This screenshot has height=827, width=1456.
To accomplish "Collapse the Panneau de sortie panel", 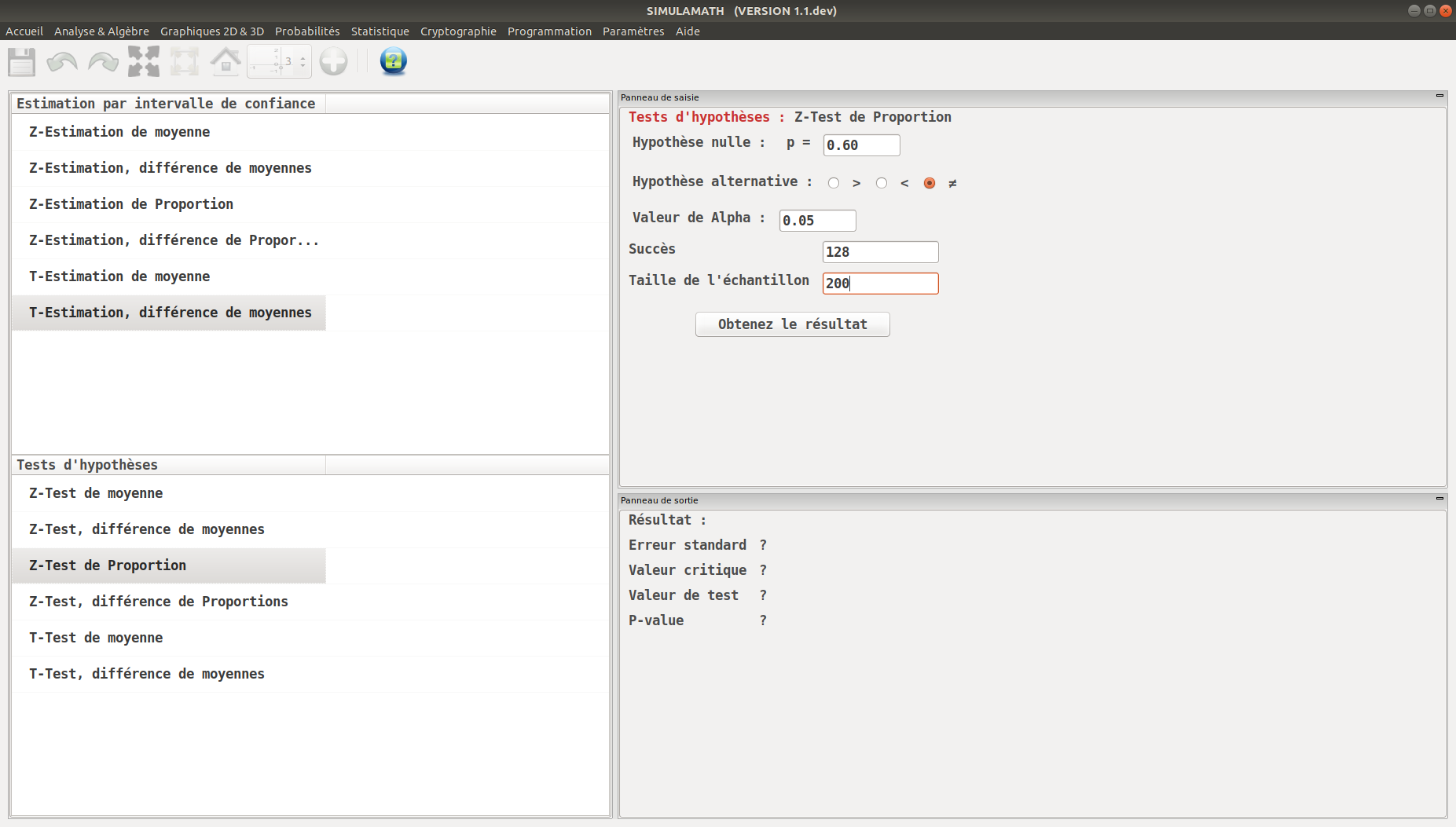I will pyautogui.click(x=1439, y=499).
